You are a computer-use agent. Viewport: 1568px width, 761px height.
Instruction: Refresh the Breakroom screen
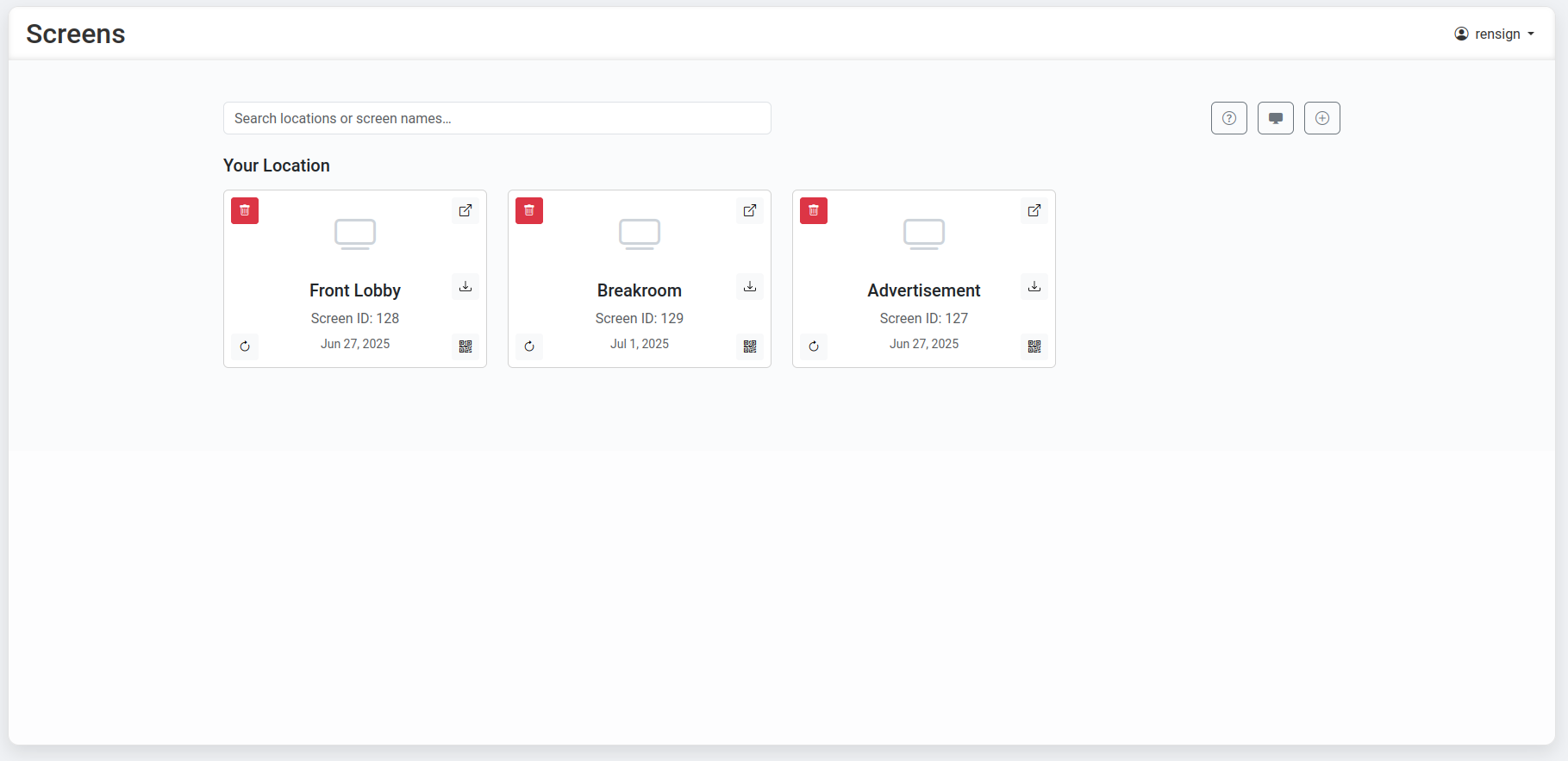[529, 346]
